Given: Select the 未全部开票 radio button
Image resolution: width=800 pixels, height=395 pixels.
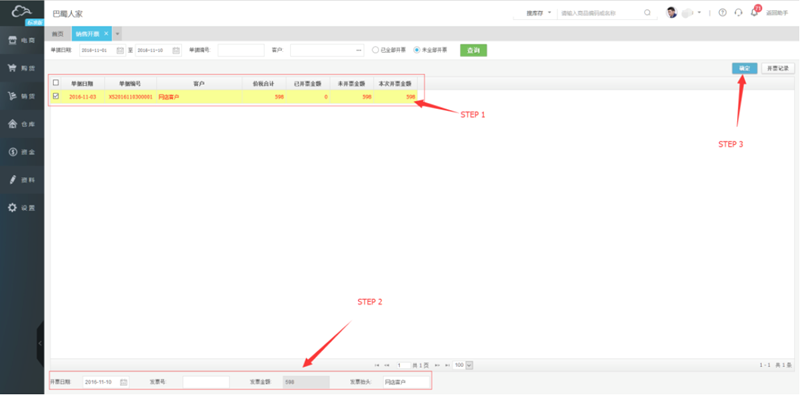Looking at the screenshot, I should (x=417, y=50).
